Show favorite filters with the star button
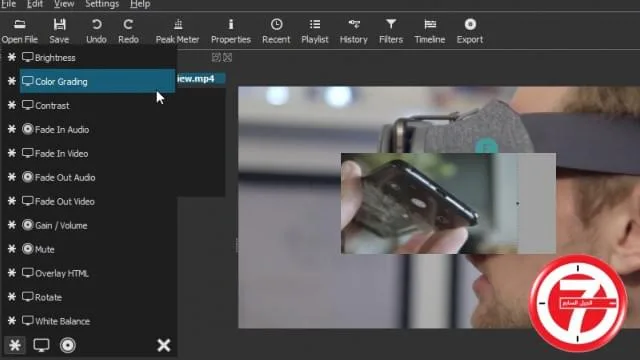The image size is (640, 360). click(x=15, y=345)
